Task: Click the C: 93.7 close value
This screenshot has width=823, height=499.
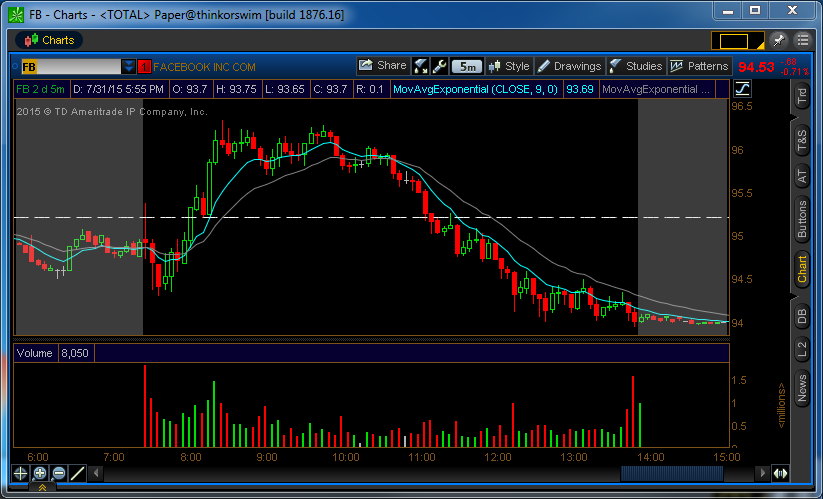Action: (330, 89)
